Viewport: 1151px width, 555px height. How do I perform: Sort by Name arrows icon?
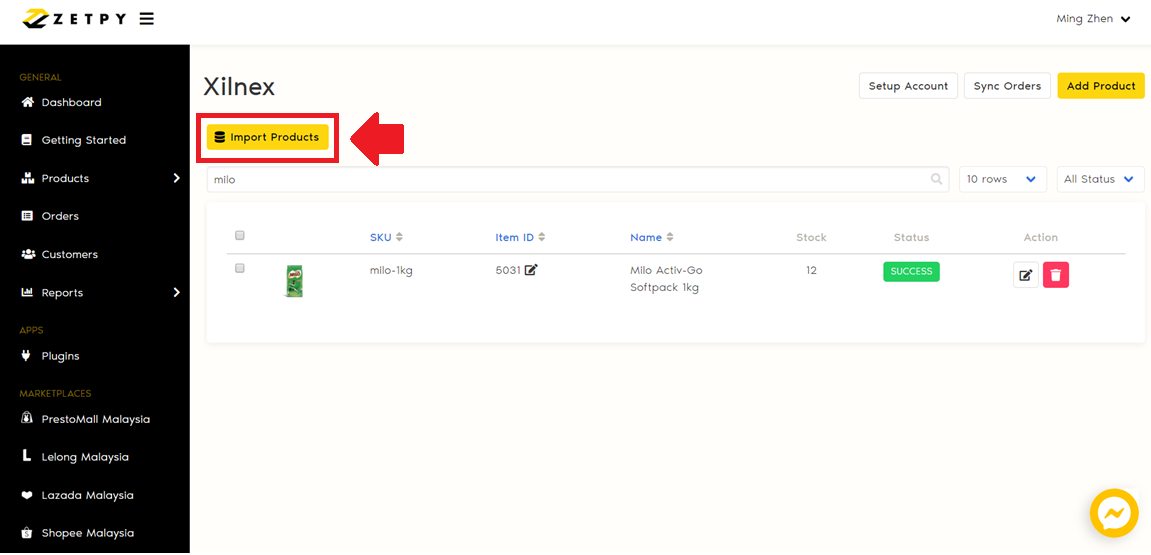(670, 237)
